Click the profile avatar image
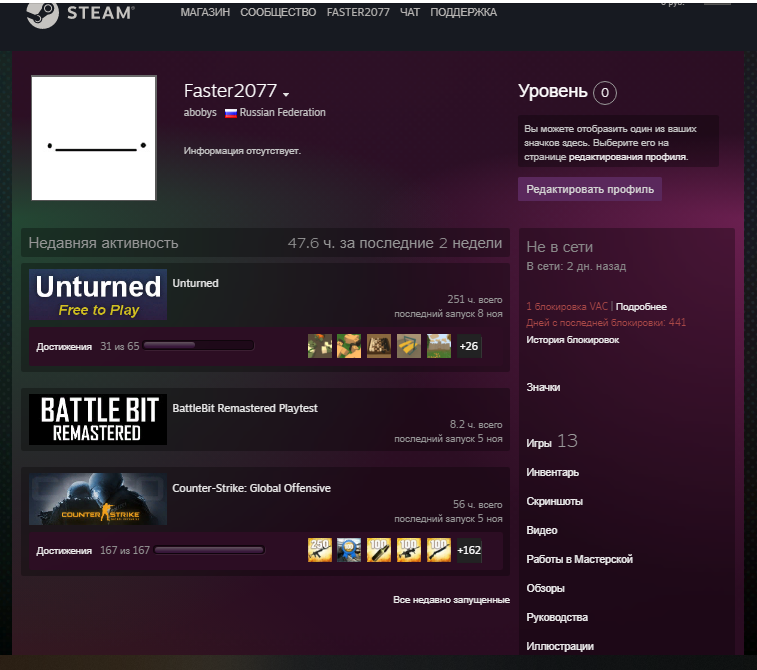757x670 pixels. 94,138
